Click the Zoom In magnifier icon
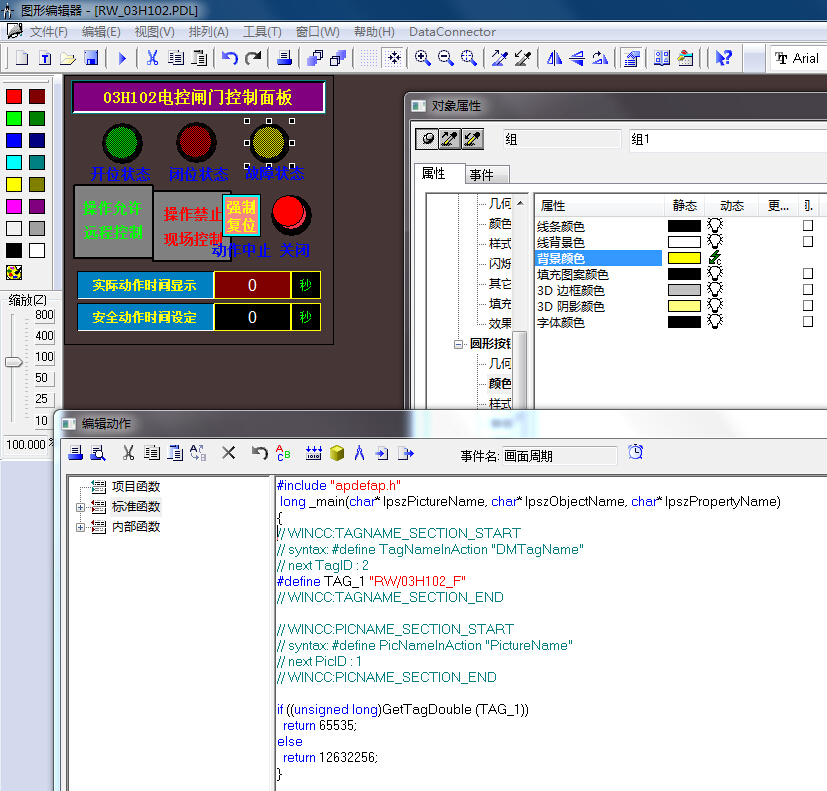Viewport: 827px width, 791px height. (423, 59)
